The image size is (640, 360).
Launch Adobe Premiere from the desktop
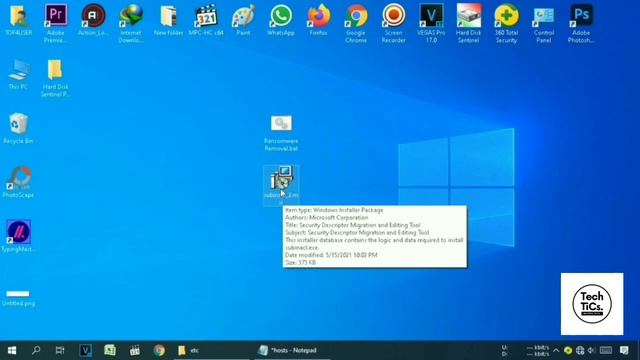click(56, 23)
